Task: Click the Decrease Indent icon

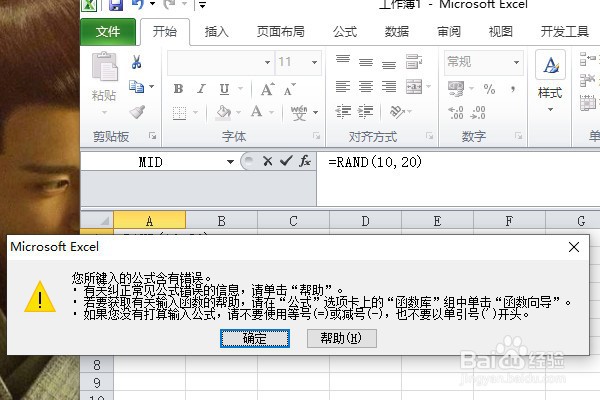Action: click(x=343, y=111)
